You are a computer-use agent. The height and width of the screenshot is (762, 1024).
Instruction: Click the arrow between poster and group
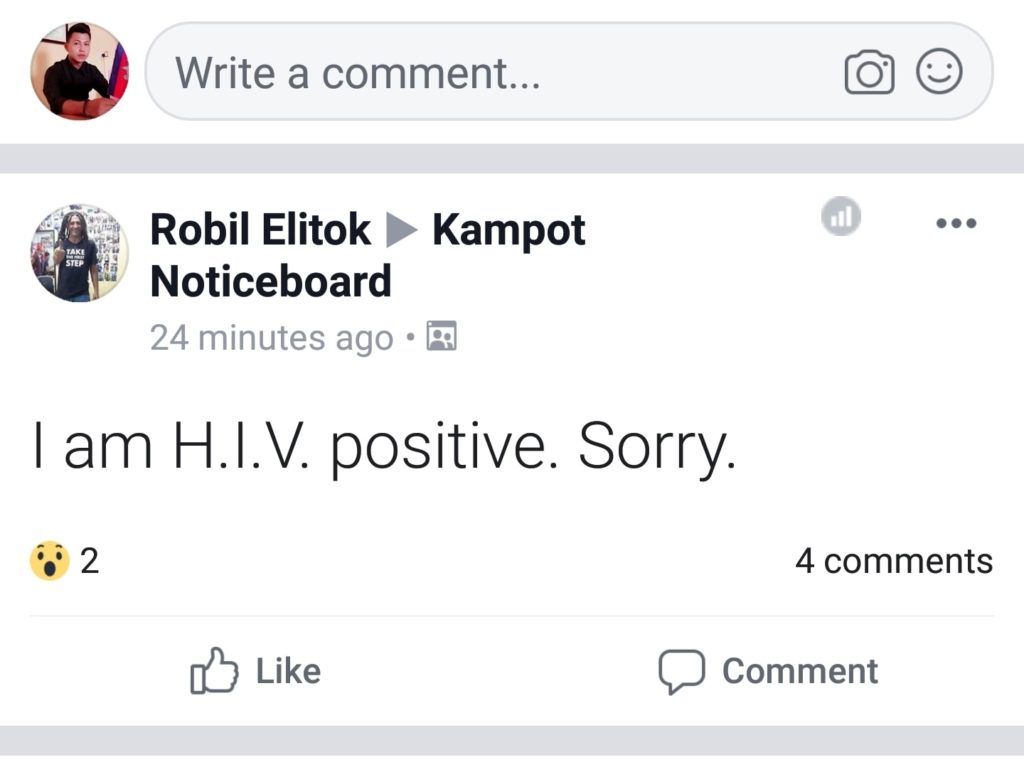click(x=401, y=231)
